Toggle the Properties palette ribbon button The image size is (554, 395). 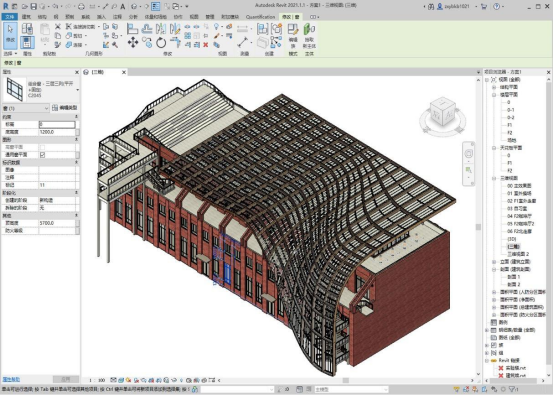click(x=27, y=42)
